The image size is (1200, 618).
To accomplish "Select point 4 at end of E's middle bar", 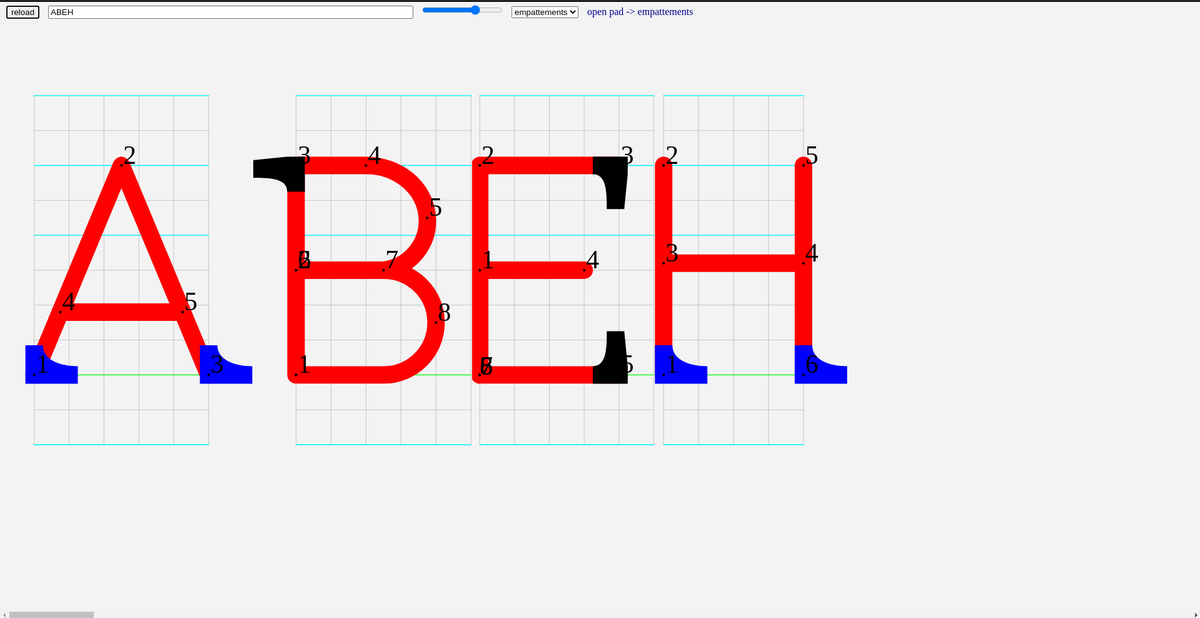I will click(x=592, y=260).
